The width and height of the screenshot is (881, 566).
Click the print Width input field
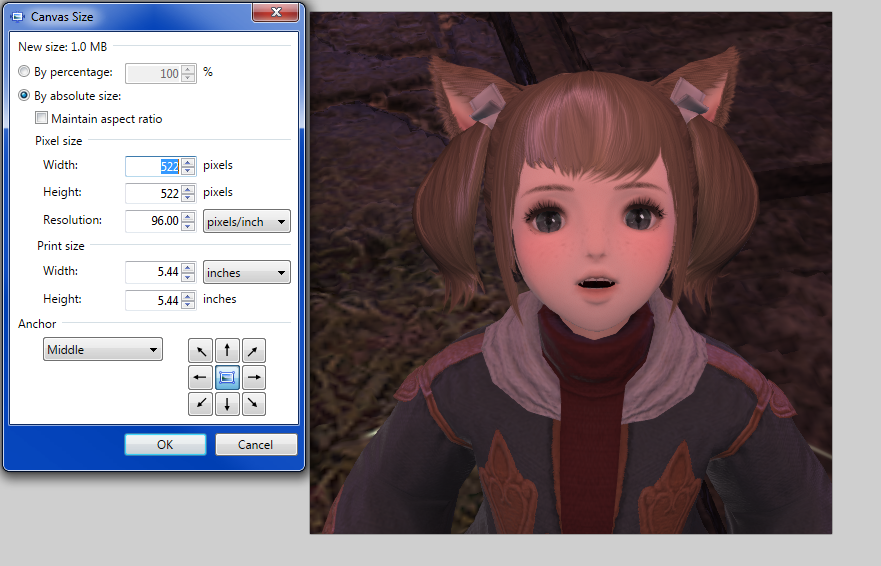coord(153,272)
